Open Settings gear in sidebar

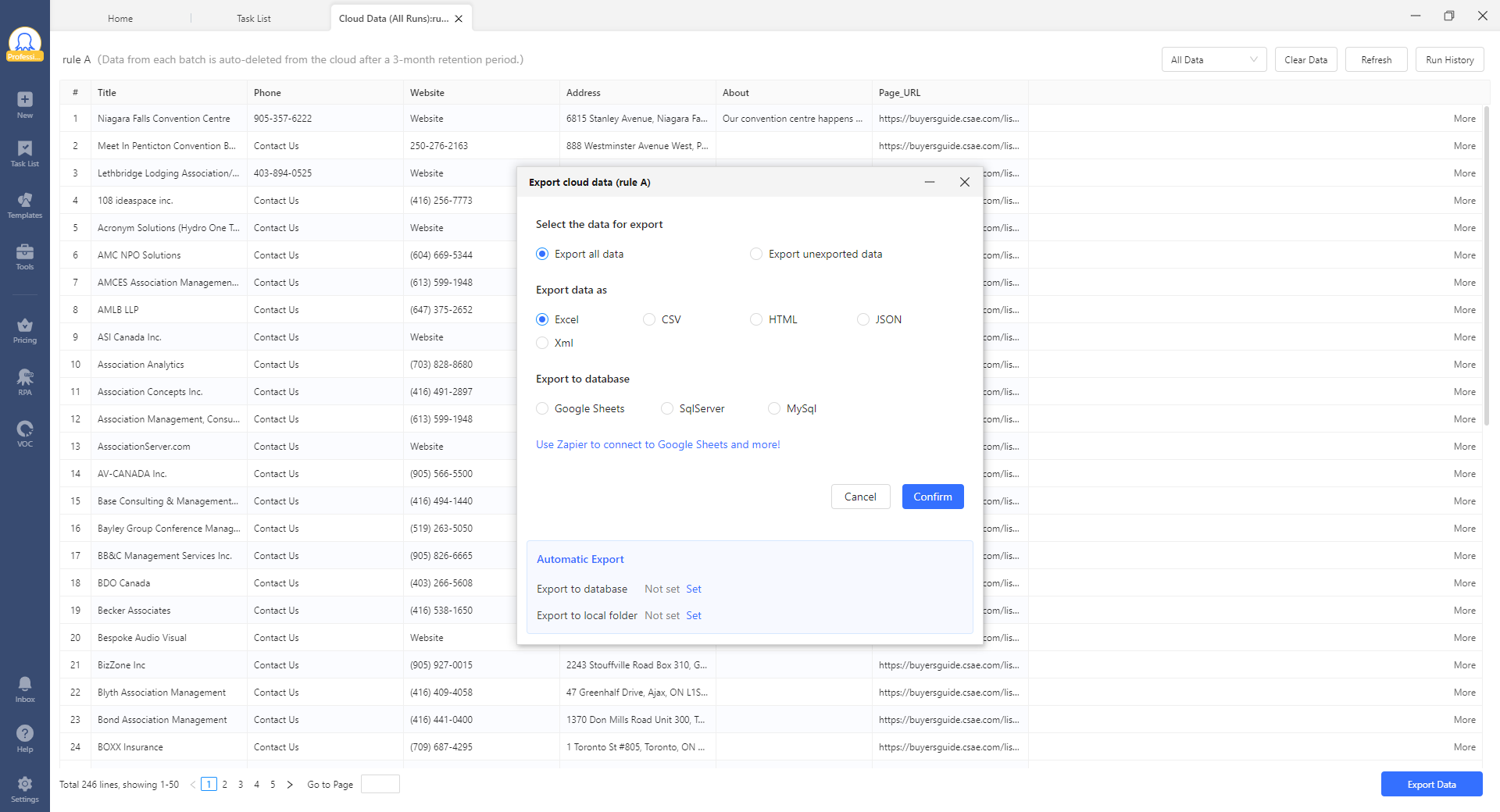[x=25, y=788]
